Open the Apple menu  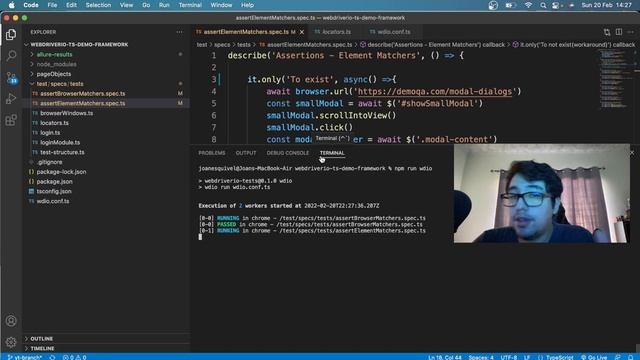tap(11, 5)
